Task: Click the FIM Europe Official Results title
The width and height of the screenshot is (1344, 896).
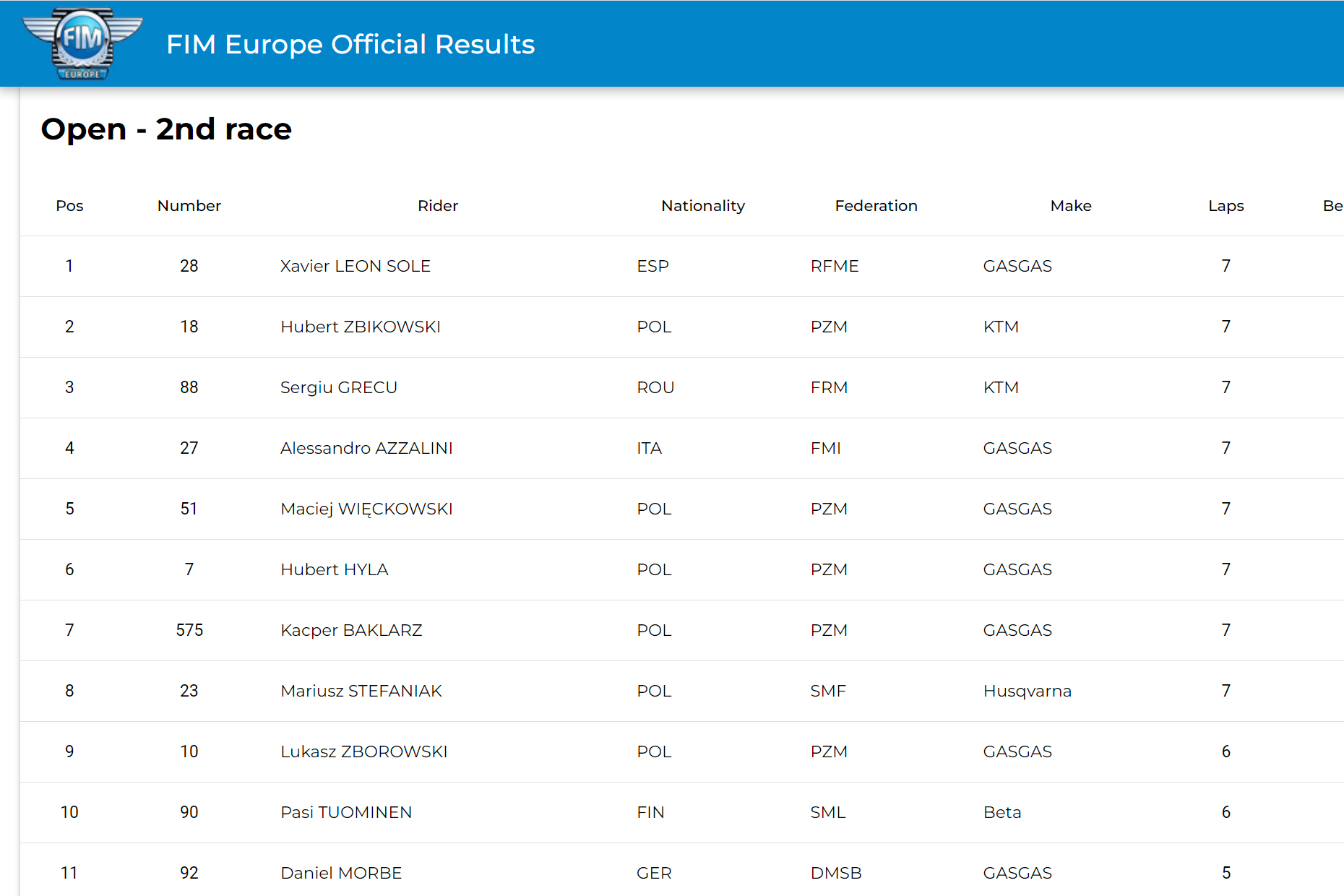Action: 350,44
